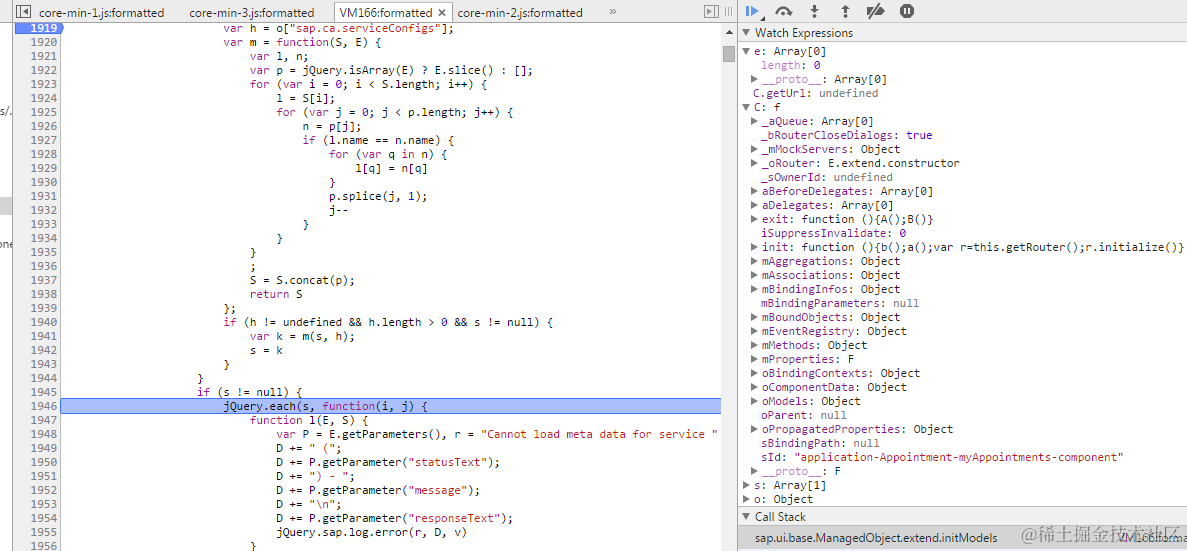Expand the oModels: Object property

755,401
